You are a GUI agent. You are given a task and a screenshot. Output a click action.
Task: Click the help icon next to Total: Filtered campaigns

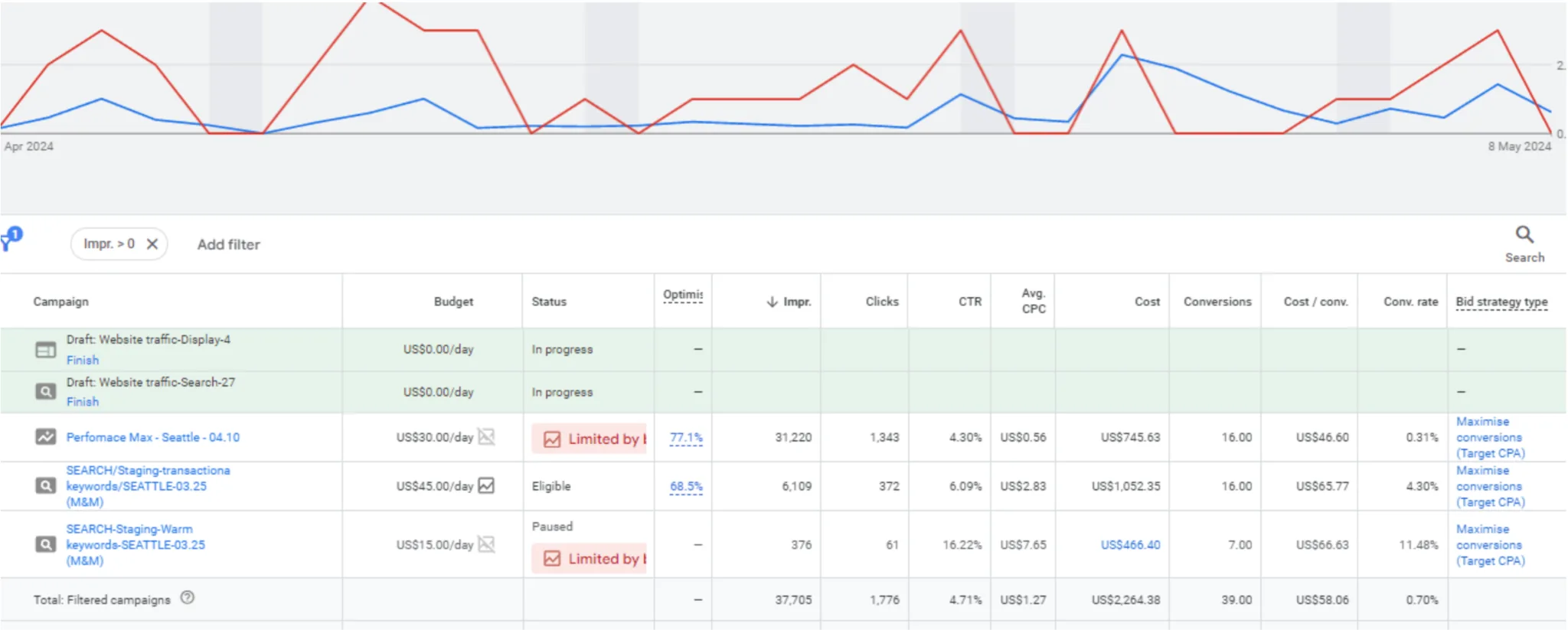tap(188, 598)
